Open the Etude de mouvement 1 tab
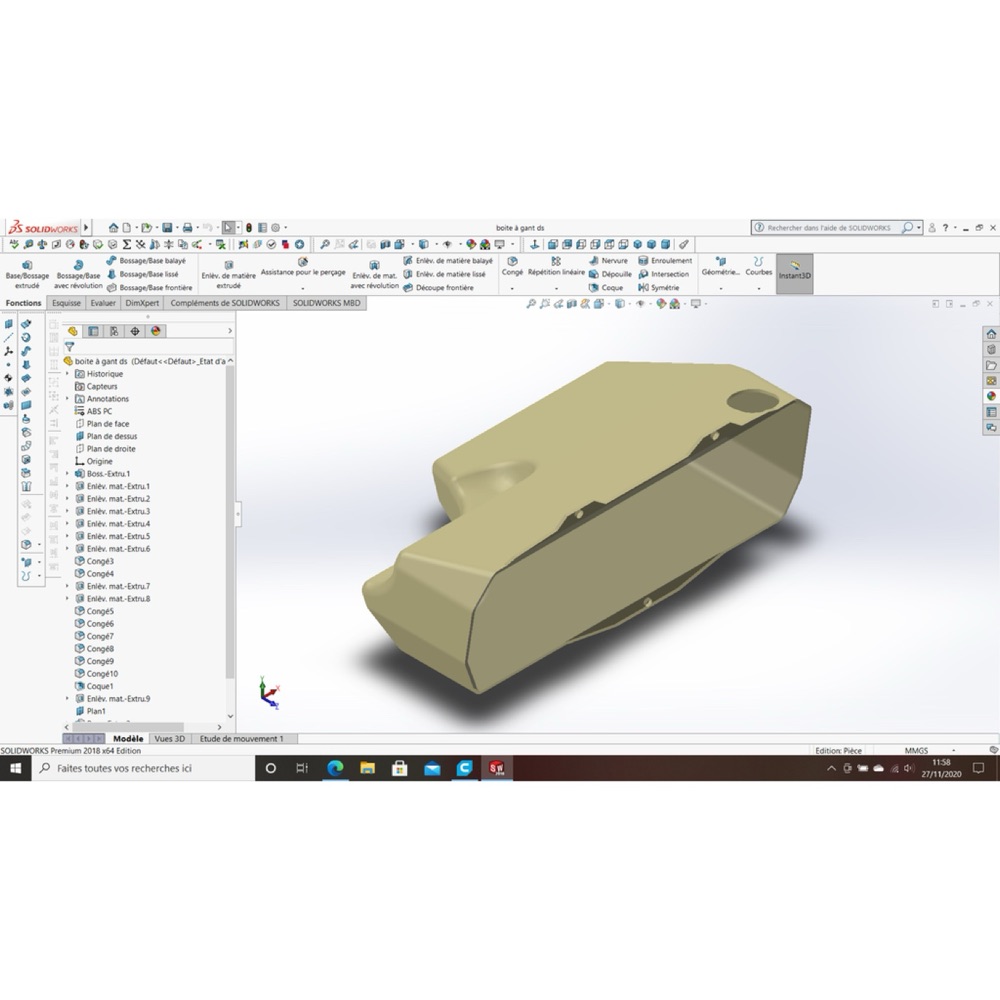 (241, 739)
